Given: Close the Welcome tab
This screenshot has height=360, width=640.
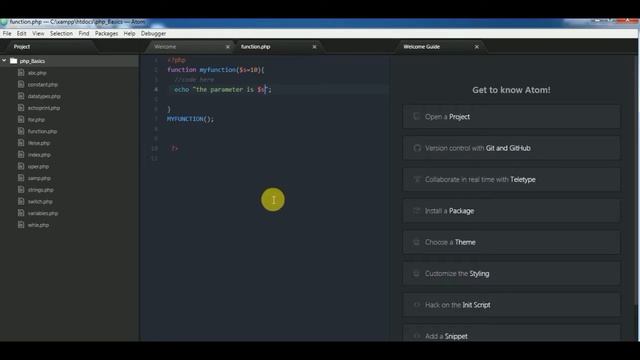Looking at the screenshot, I should tap(228, 47).
